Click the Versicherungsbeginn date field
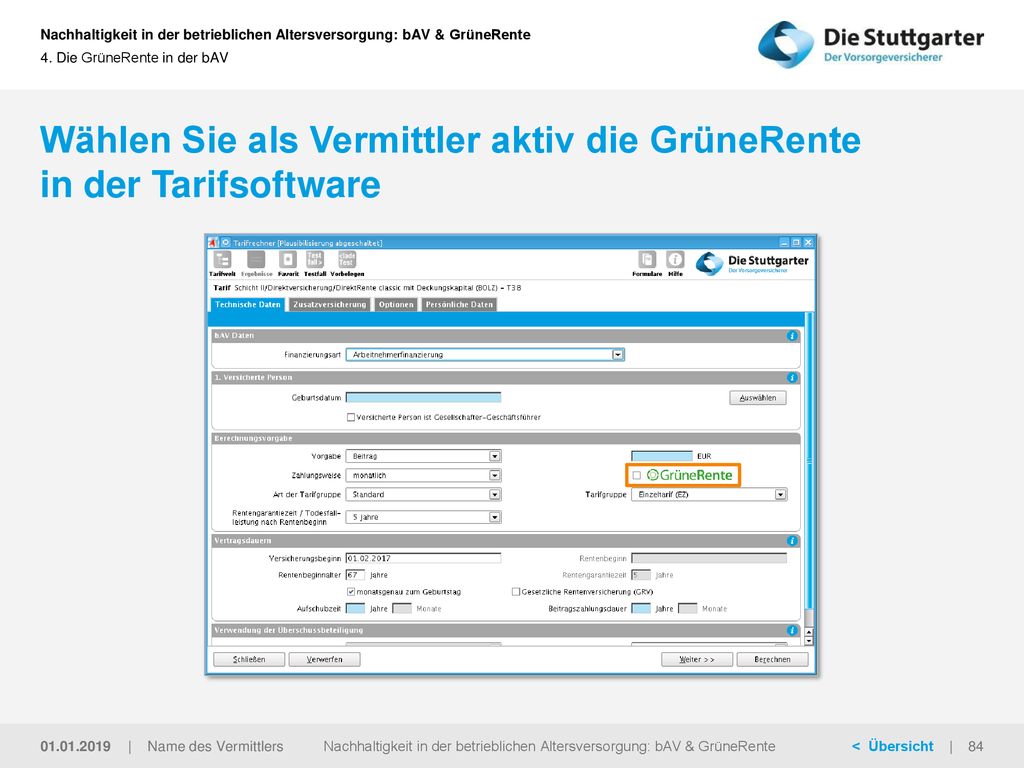Viewport: 1024px width, 768px height. click(x=423, y=558)
